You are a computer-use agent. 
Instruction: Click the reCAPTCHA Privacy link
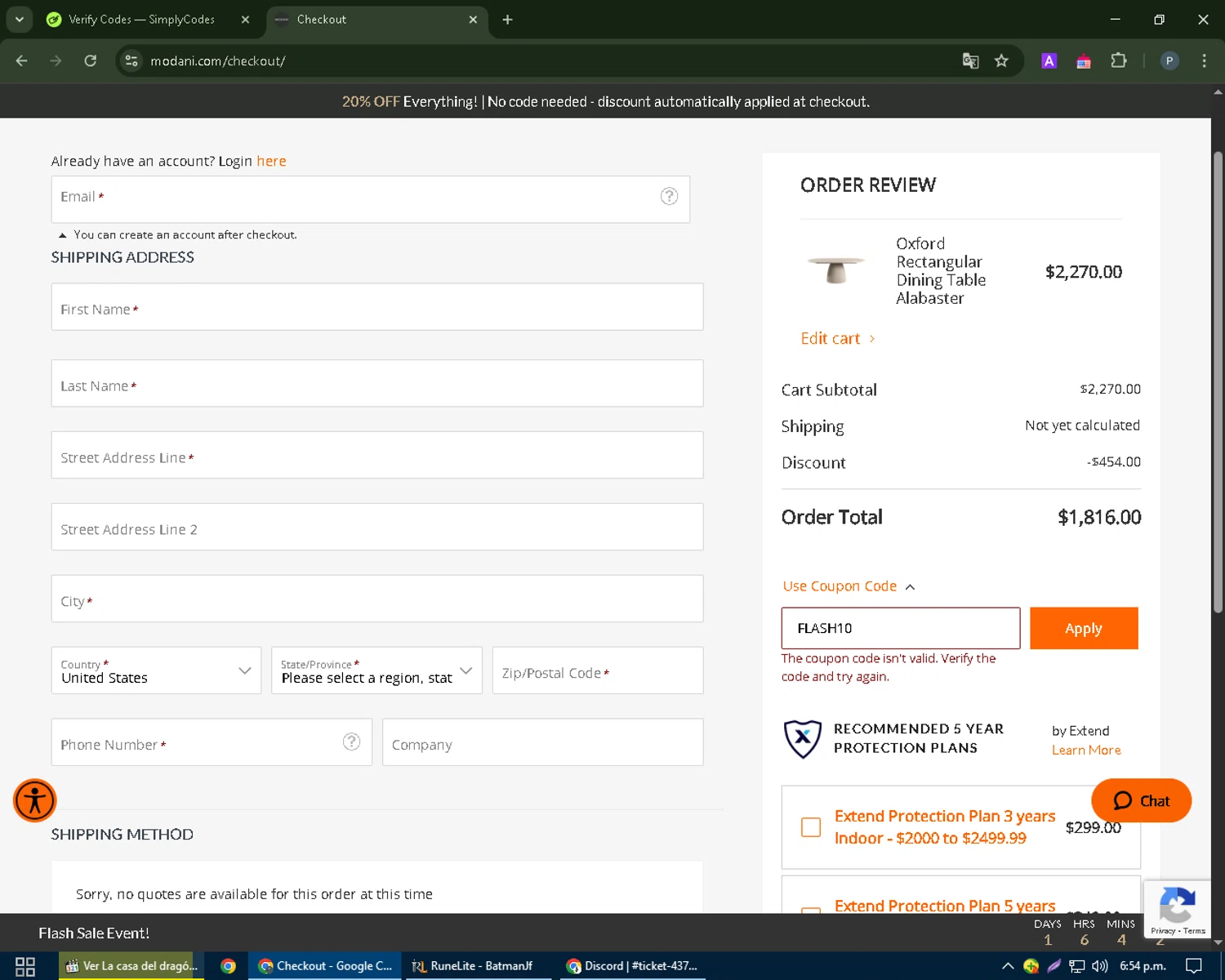1163,931
